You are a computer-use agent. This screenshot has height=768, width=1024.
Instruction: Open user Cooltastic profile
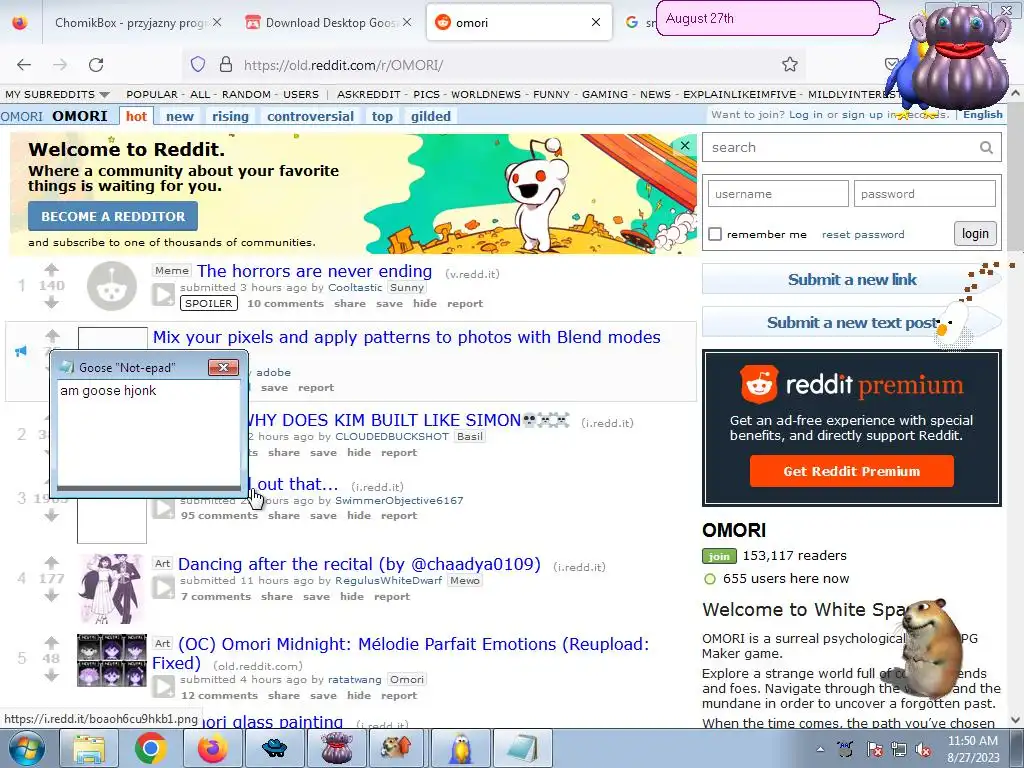(355, 287)
